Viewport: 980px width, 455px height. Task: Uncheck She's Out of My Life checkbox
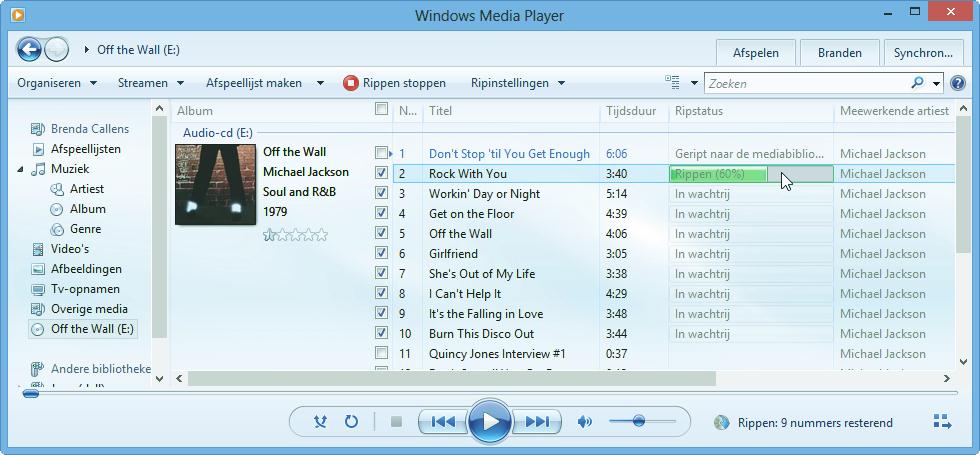click(x=381, y=272)
